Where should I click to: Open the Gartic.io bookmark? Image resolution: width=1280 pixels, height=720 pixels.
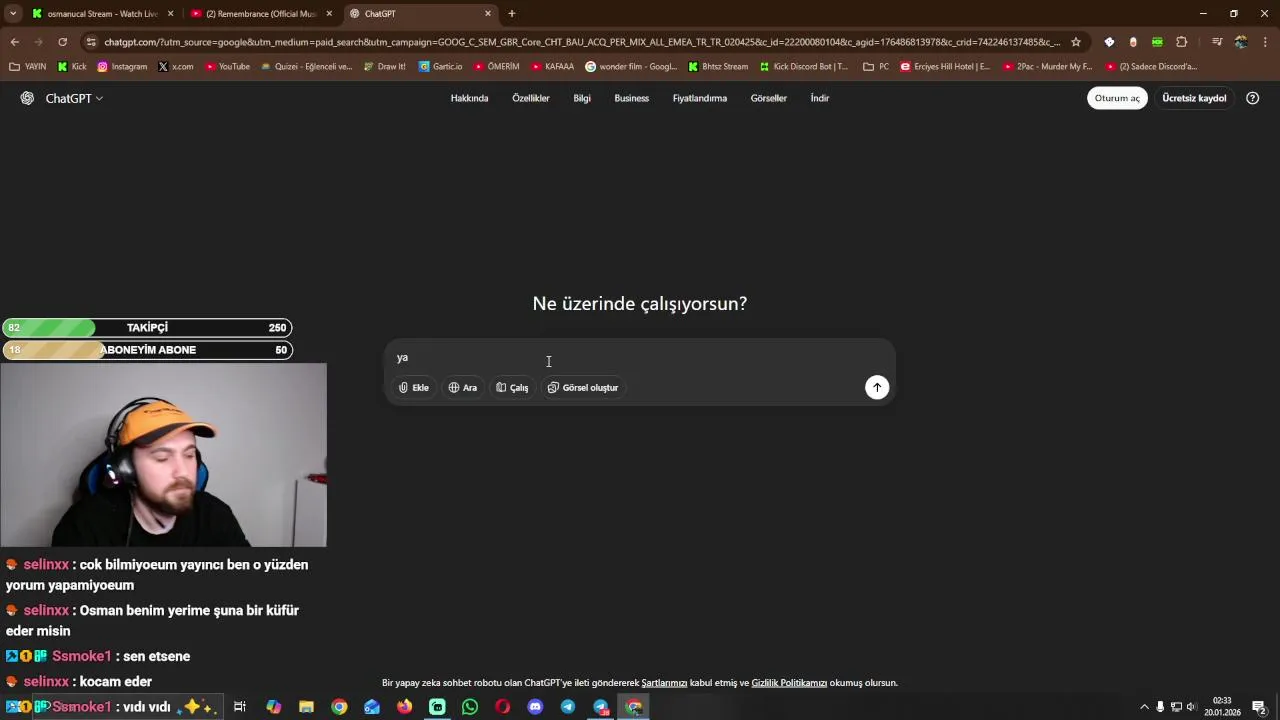pyautogui.click(x=440, y=67)
